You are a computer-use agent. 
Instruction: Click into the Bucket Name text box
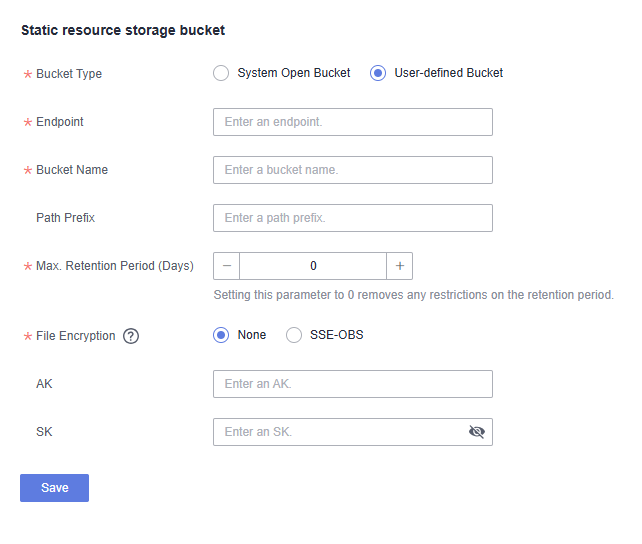pos(352,170)
